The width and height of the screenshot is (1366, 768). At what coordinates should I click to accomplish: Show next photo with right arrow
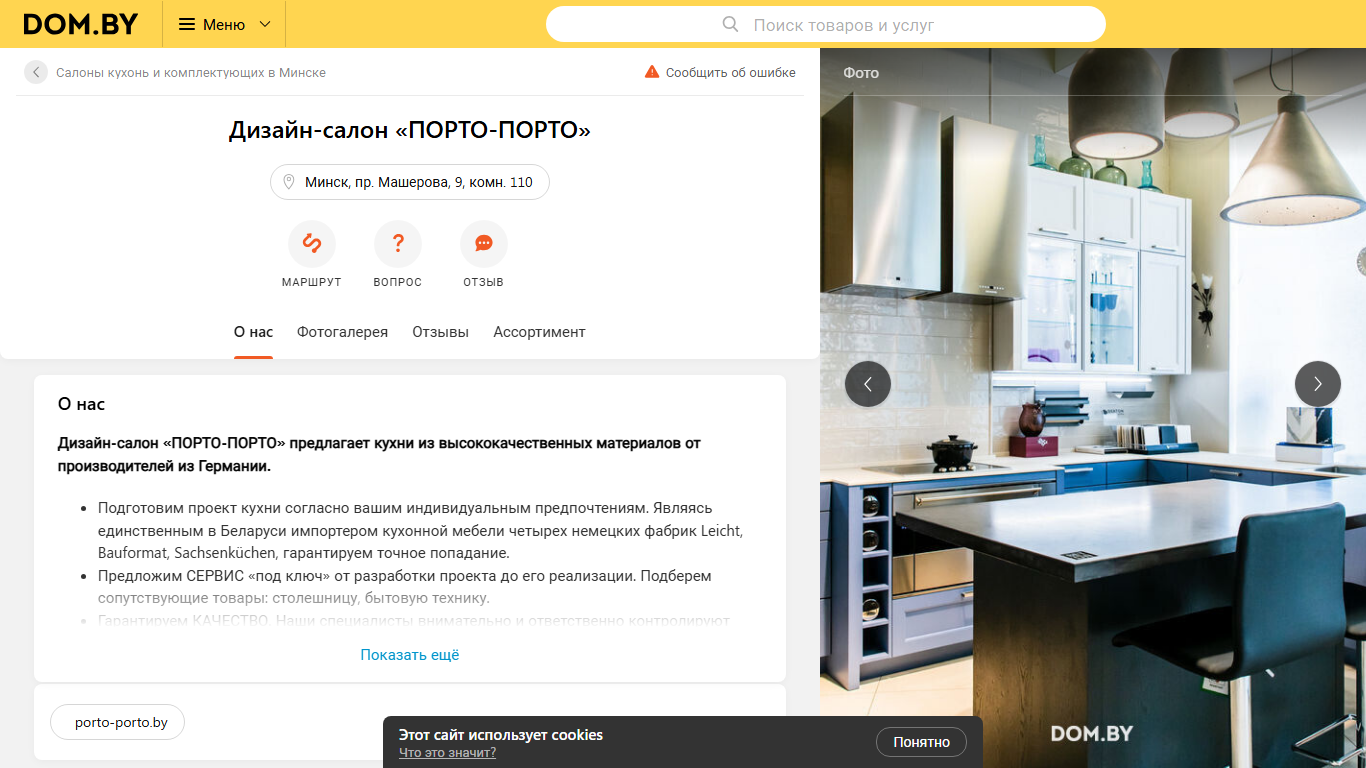point(1318,384)
